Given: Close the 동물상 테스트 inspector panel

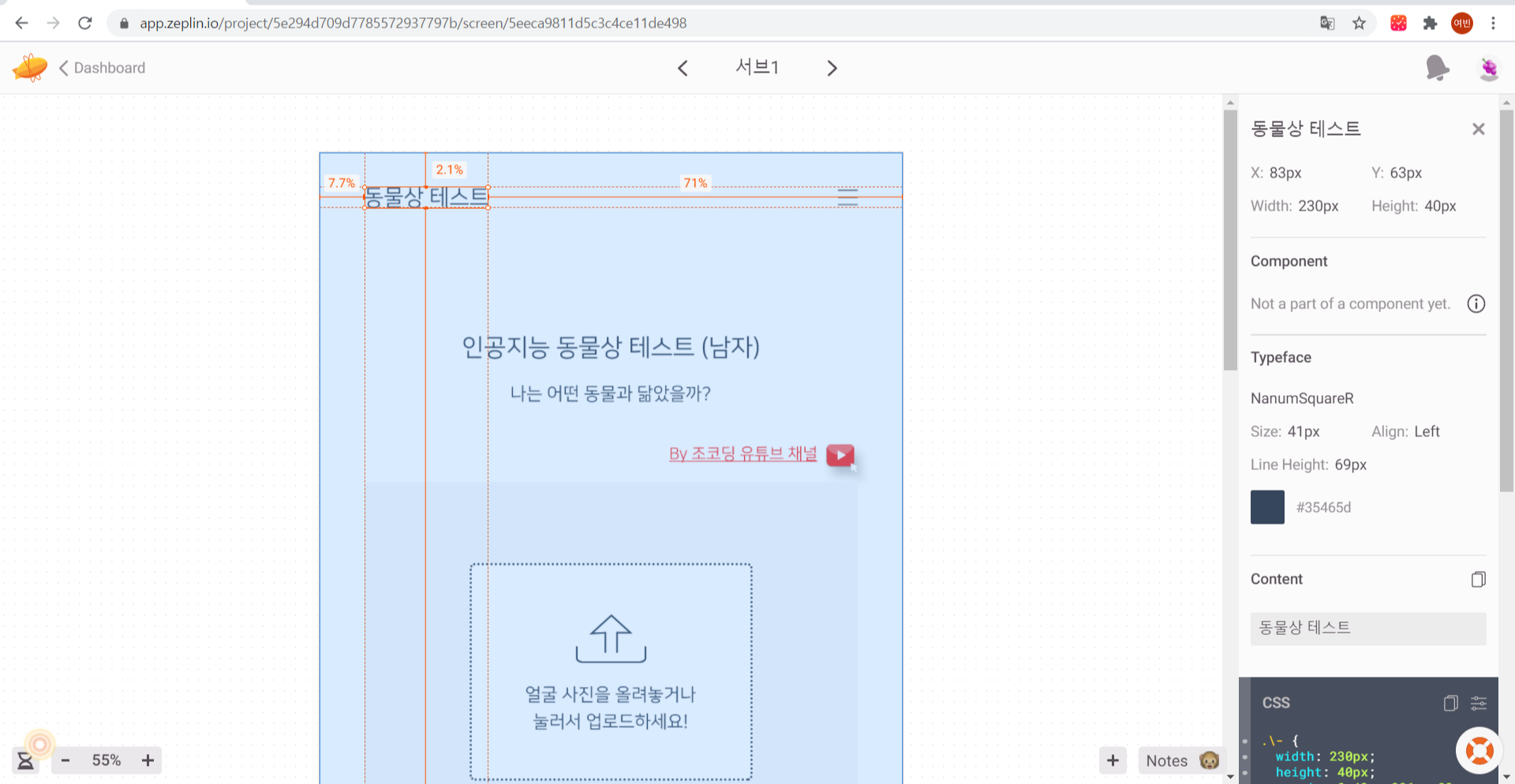Looking at the screenshot, I should (x=1479, y=129).
